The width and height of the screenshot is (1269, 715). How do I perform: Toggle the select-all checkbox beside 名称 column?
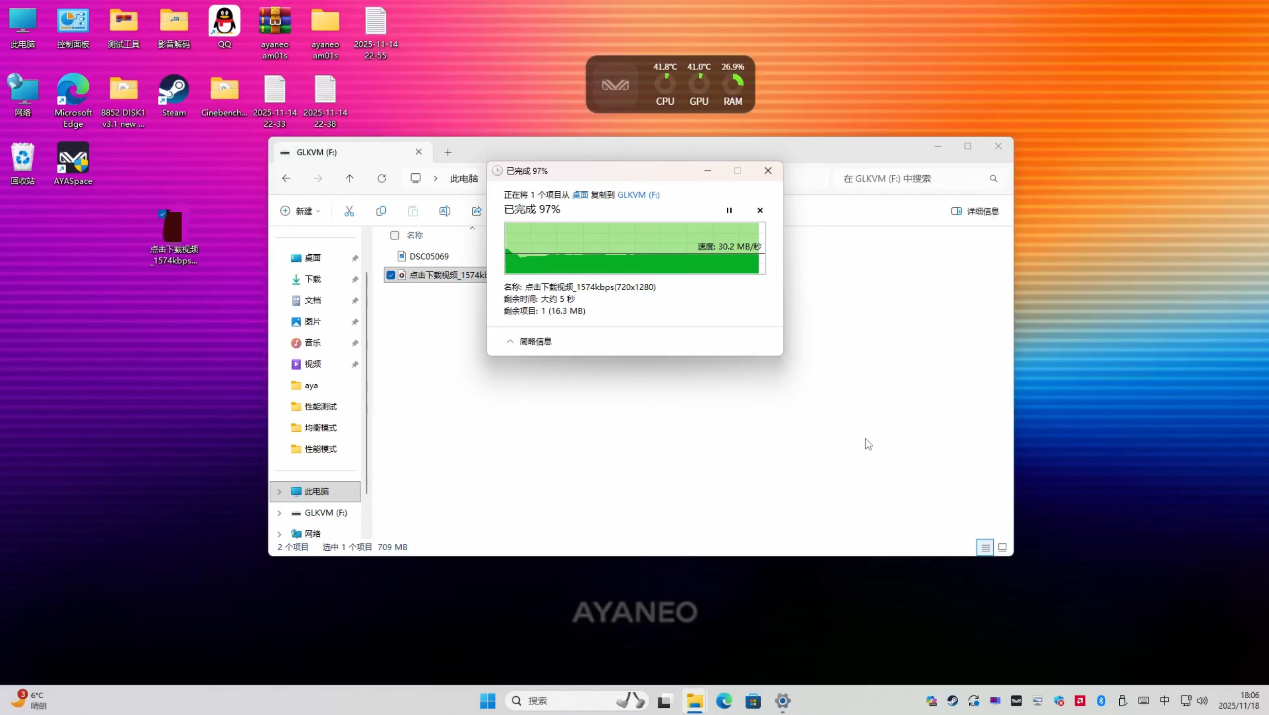point(394,235)
